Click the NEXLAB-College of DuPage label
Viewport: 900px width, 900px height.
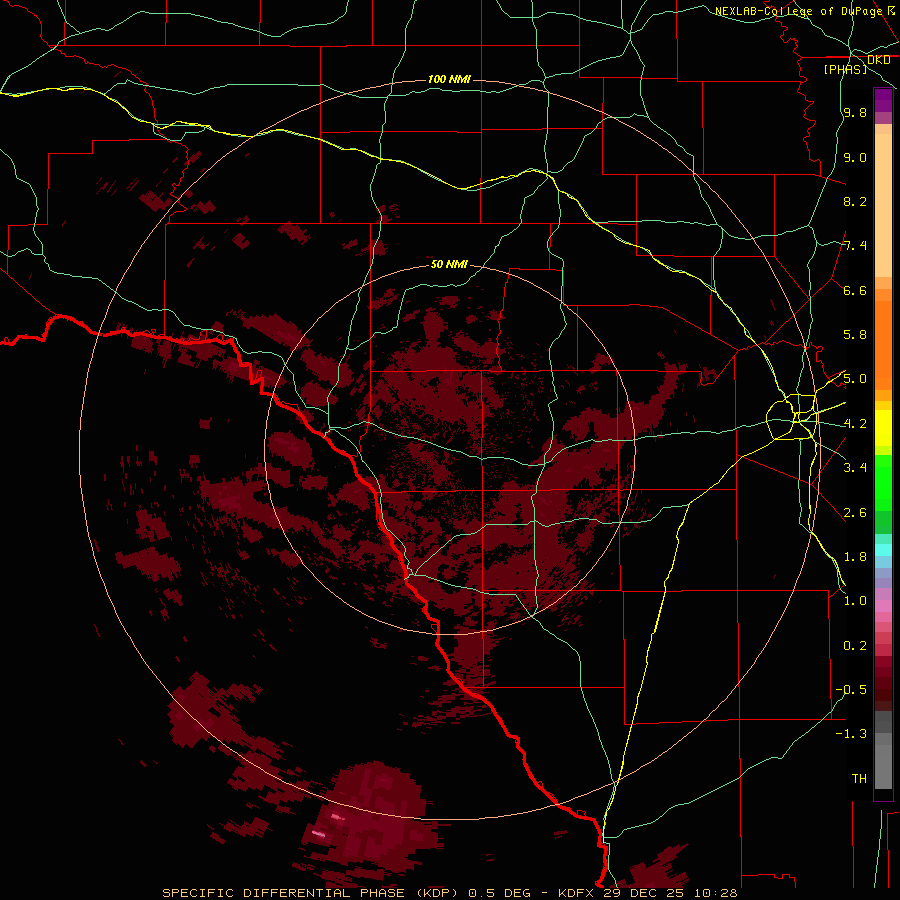[798, 11]
